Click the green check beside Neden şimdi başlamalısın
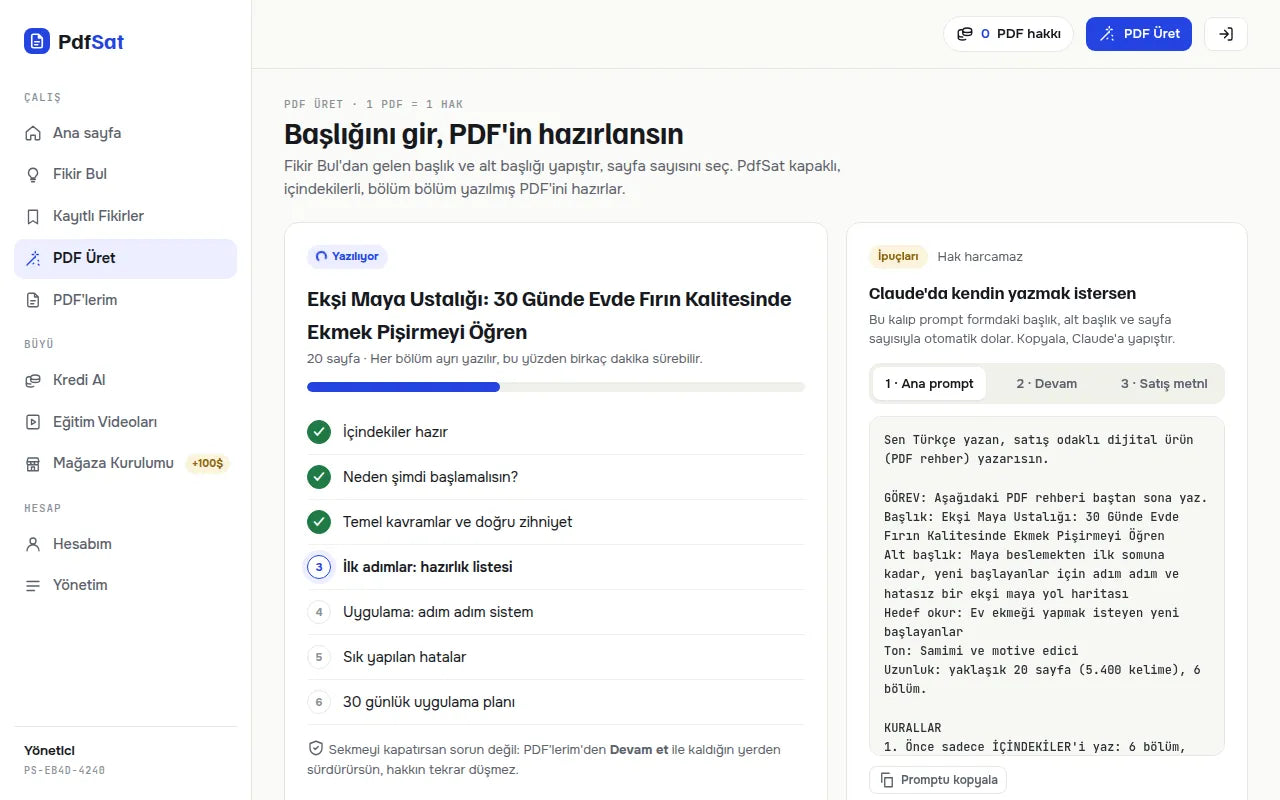 [x=319, y=477]
